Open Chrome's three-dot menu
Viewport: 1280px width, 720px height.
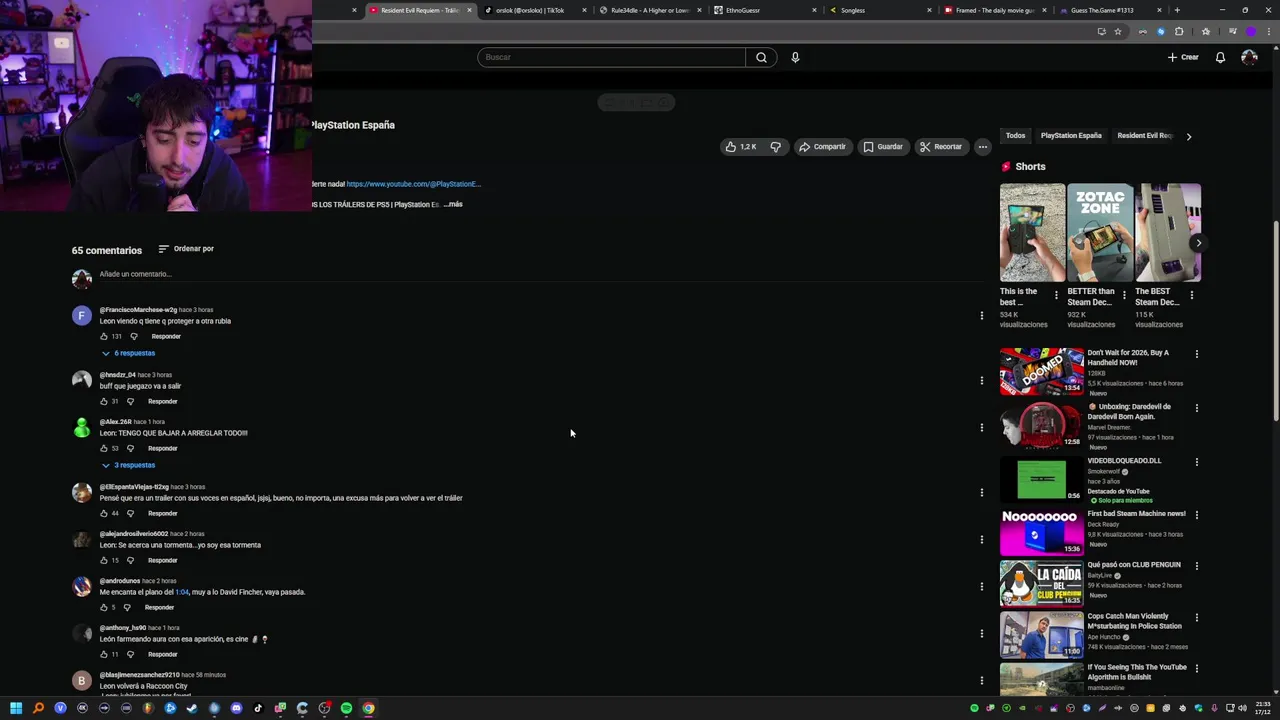[1267, 31]
